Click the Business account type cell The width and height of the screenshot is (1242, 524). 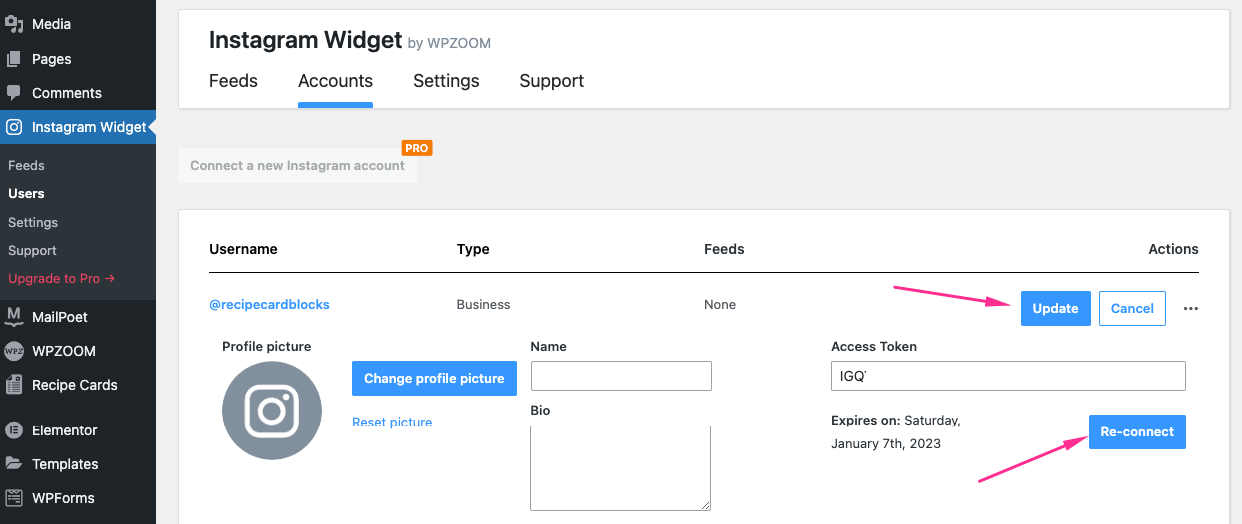pyautogui.click(x=483, y=305)
